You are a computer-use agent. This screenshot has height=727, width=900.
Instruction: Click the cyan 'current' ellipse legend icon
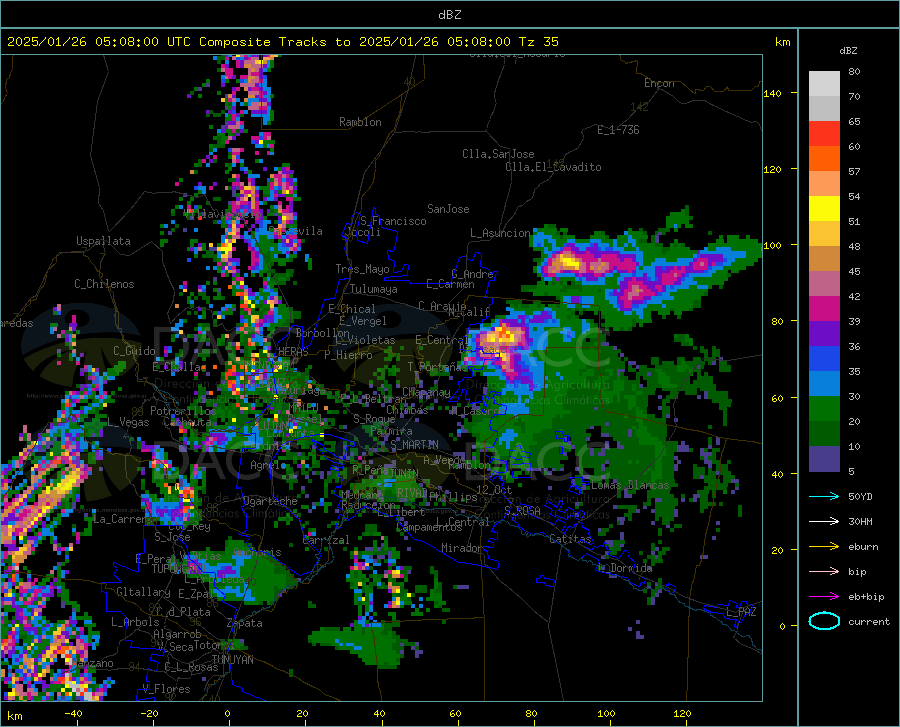pyautogui.click(x=824, y=621)
